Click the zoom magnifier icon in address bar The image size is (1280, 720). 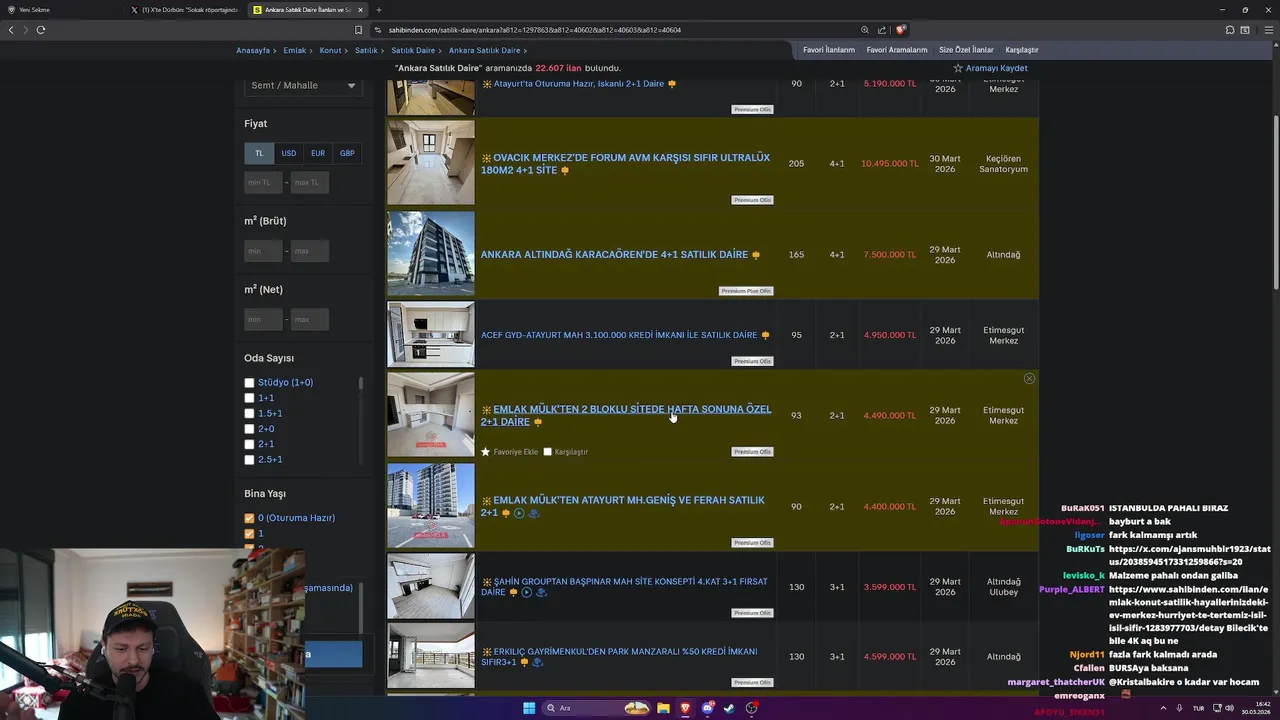(x=865, y=30)
